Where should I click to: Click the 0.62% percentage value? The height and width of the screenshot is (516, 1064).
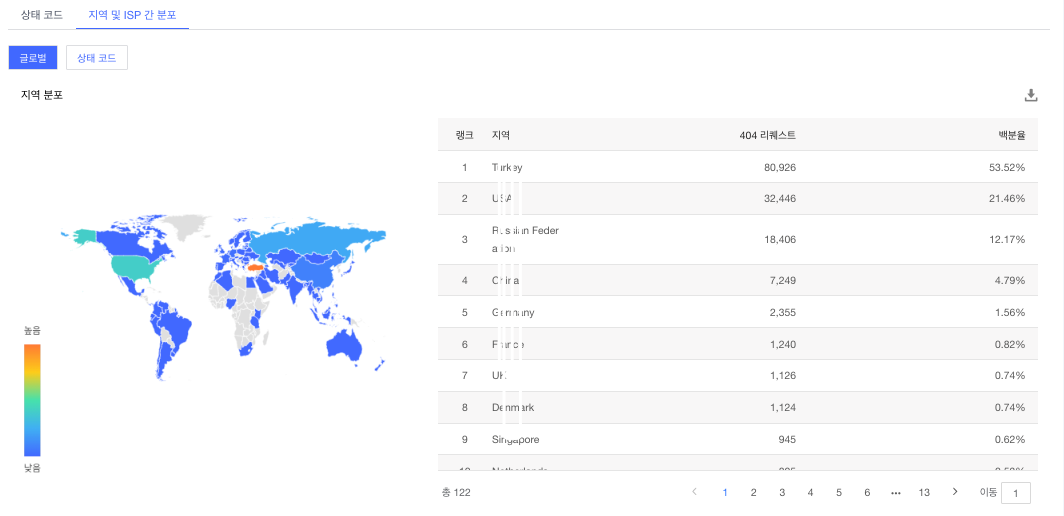pyautogui.click(x=1010, y=439)
